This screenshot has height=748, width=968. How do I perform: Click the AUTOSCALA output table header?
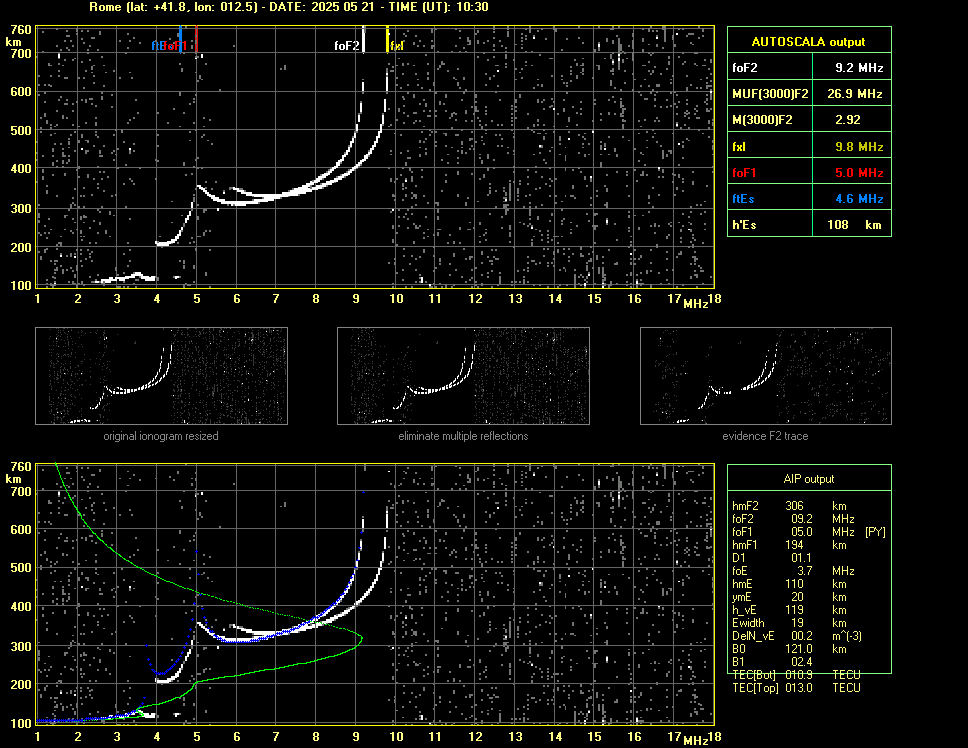click(x=809, y=41)
